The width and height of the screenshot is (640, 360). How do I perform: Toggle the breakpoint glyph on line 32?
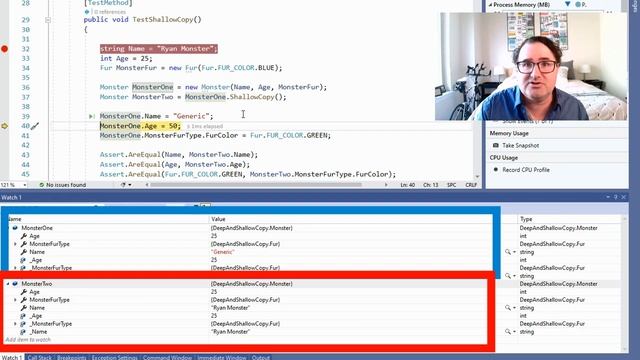pos(4,49)
